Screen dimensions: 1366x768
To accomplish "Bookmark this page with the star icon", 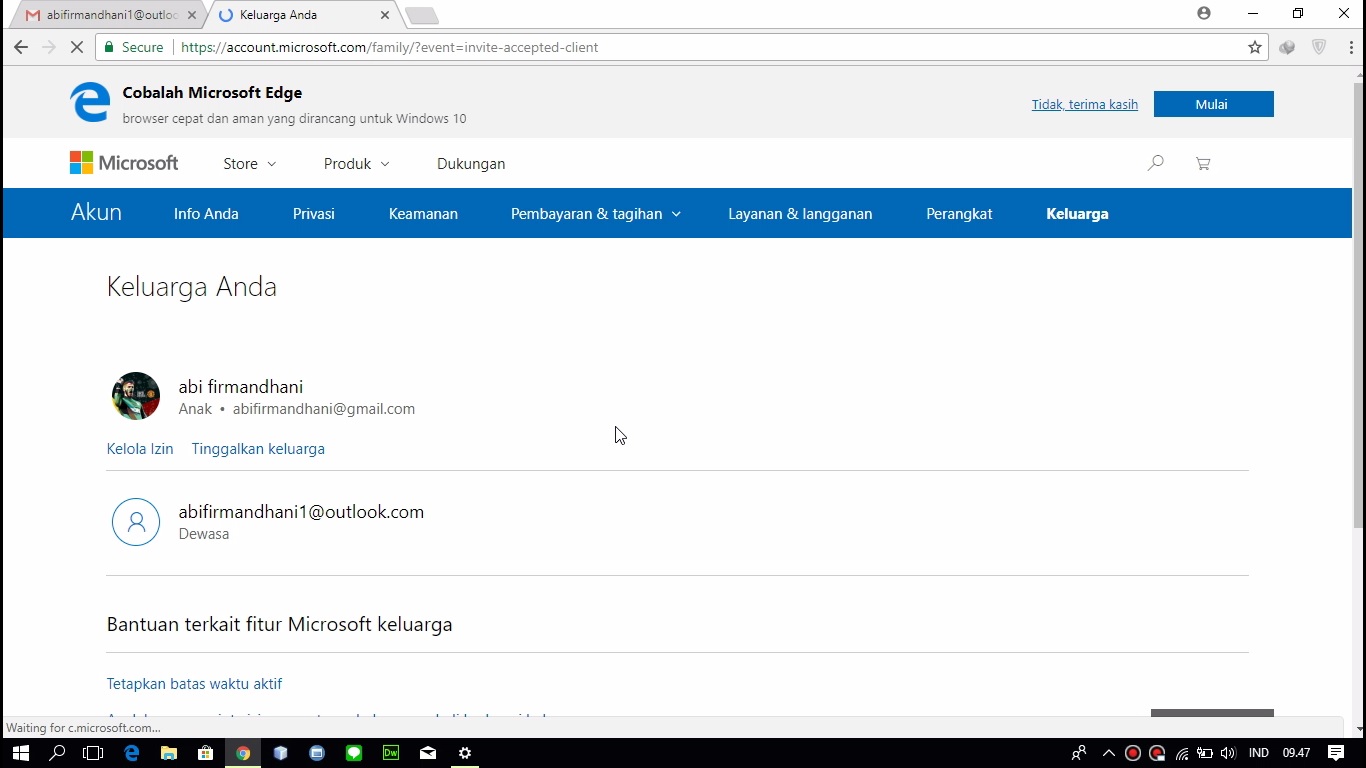I will tap(1255, 47).
